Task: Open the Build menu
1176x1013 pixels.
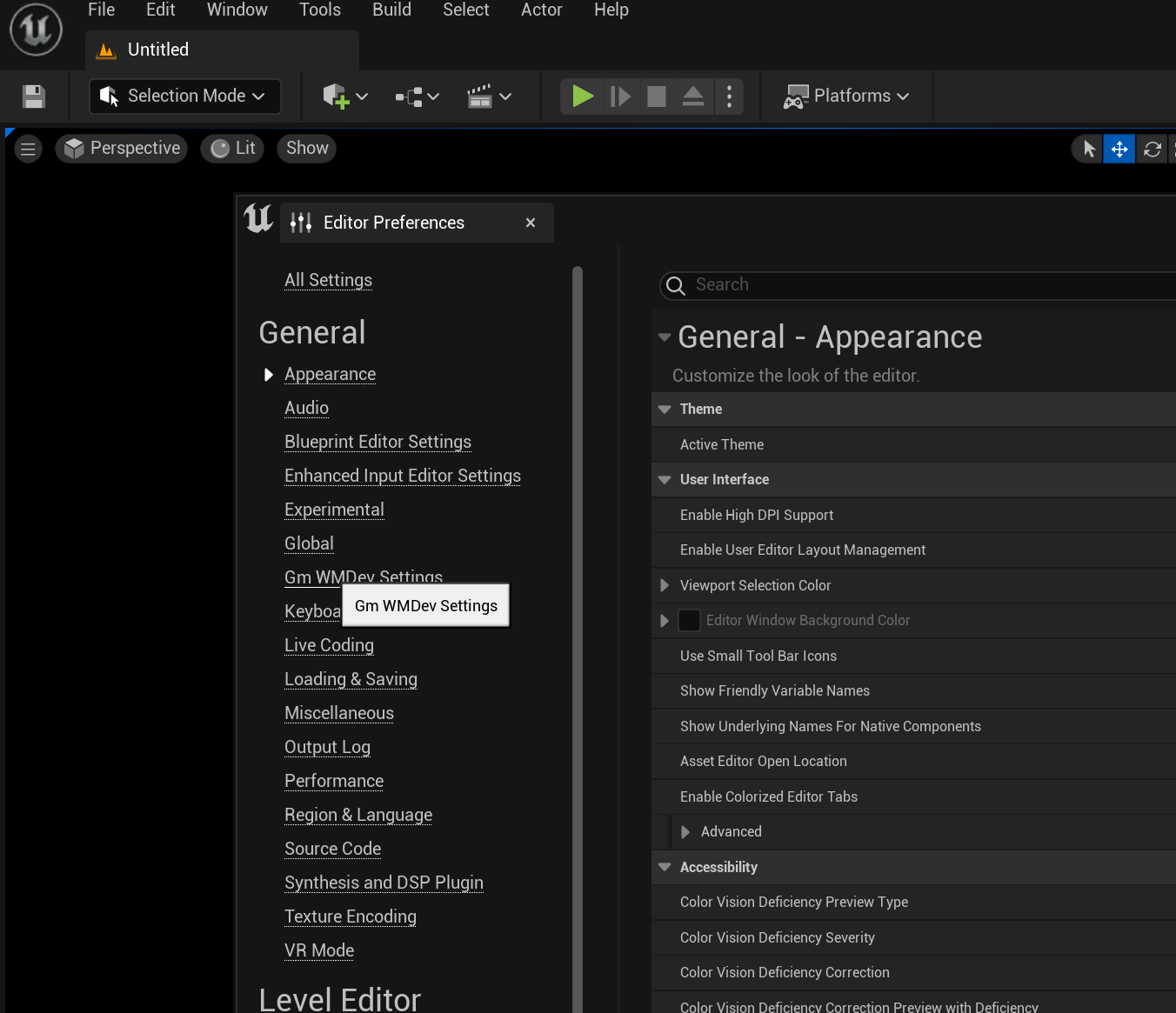Action: [x=392, y=10]
